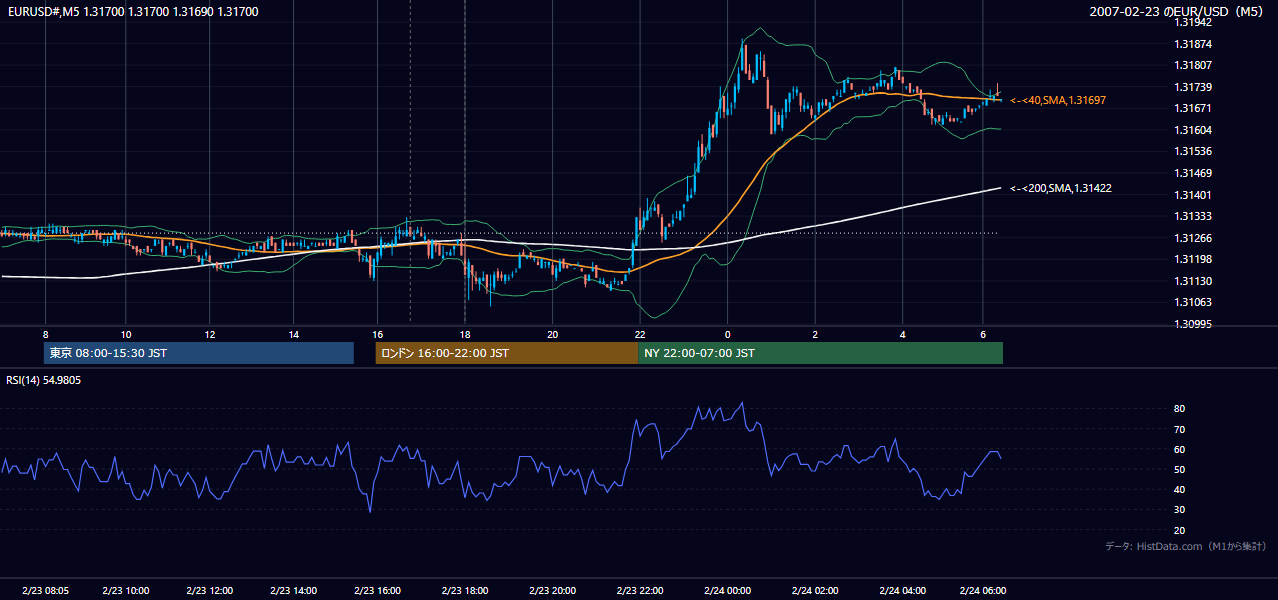Click RSI scale value 70

pyautogui.click(x=1179, y=429)
